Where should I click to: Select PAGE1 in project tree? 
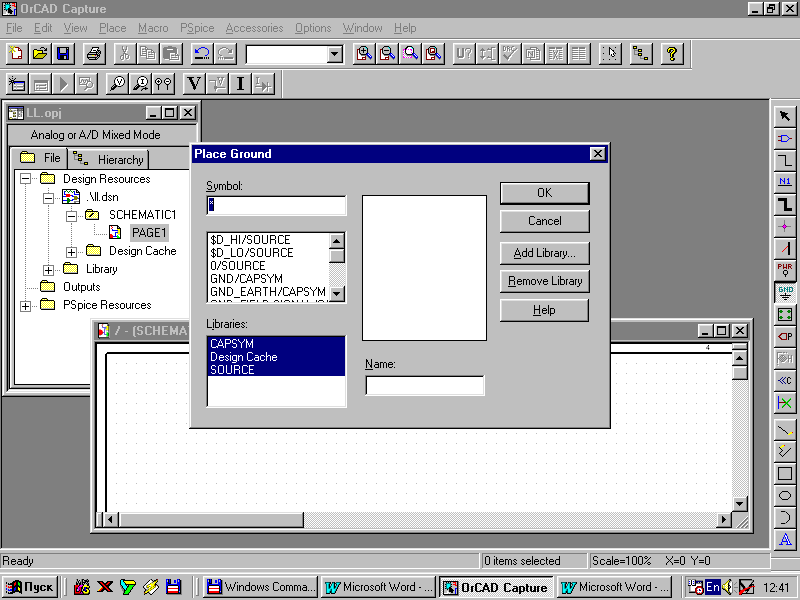149,233
